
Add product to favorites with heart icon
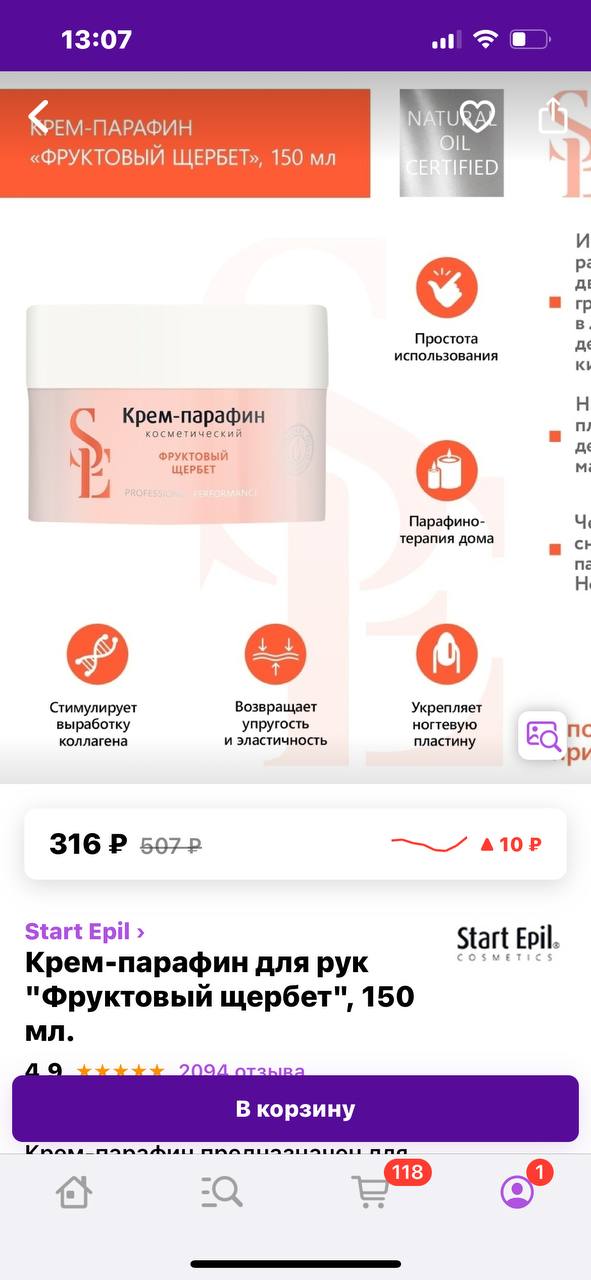coord(479,116)
